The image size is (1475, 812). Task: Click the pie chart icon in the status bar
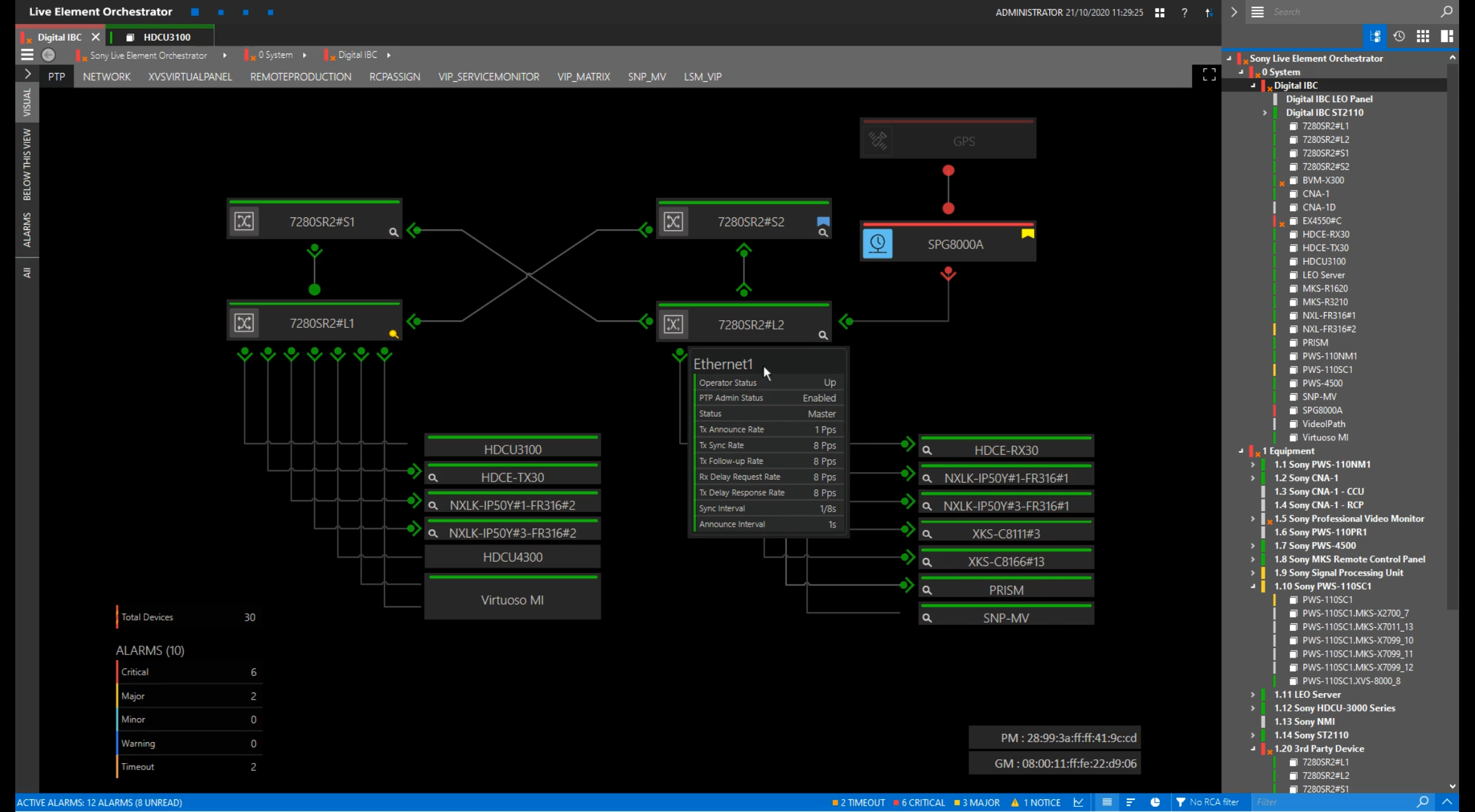(x=1155, y=802)
